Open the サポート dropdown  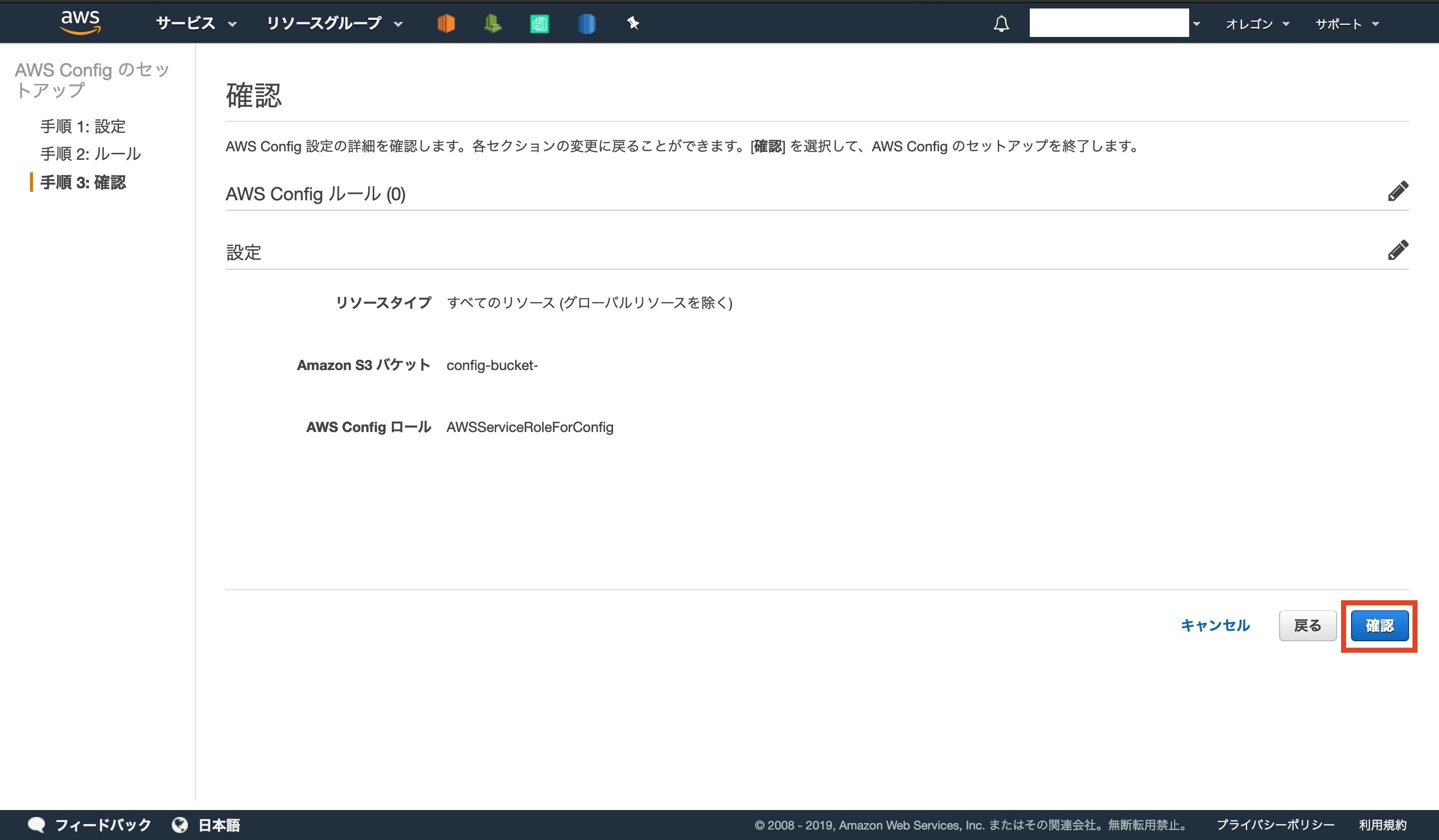[1347, 24]
